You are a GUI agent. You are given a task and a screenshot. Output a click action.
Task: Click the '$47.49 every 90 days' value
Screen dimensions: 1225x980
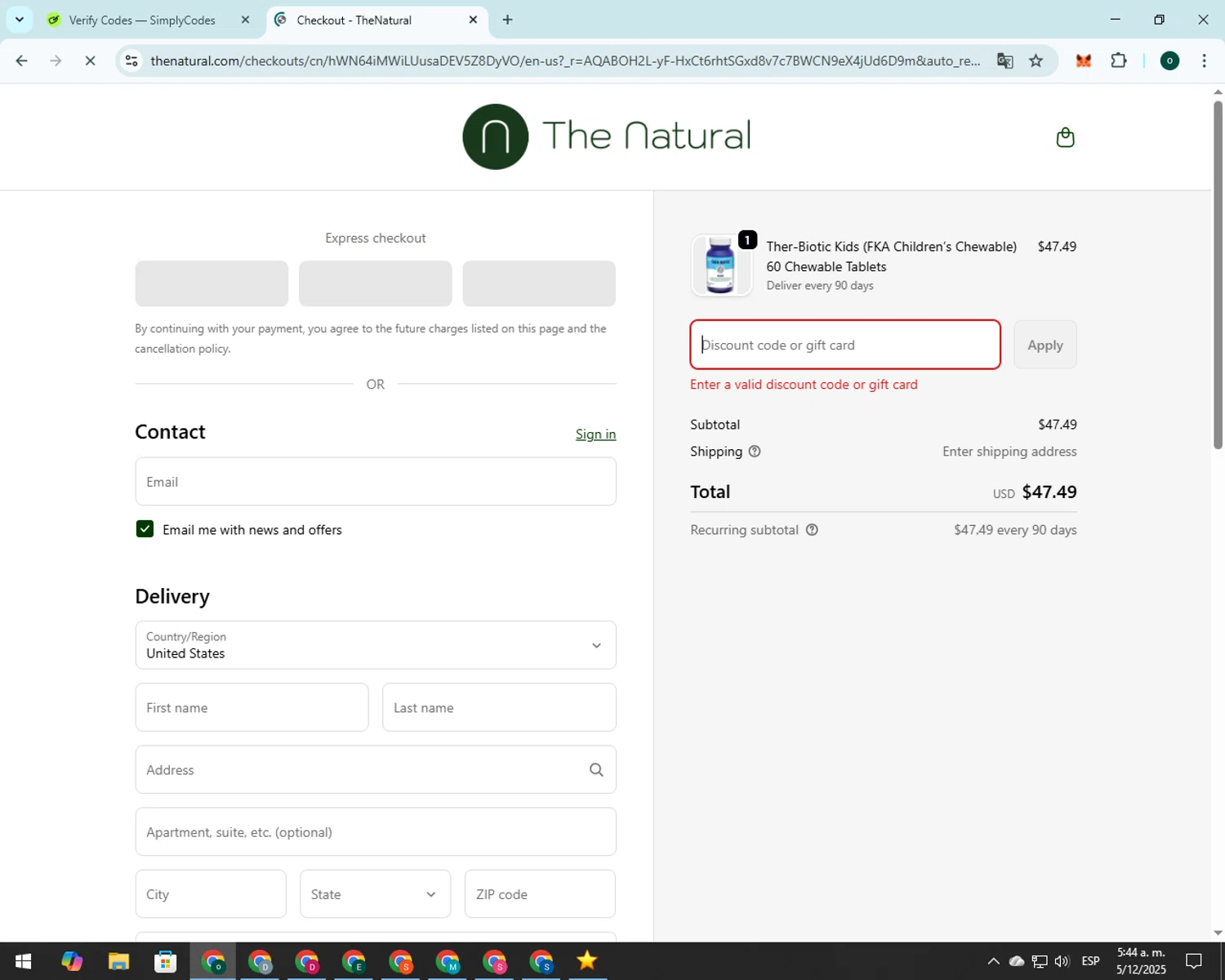(x=1015, y=530)
